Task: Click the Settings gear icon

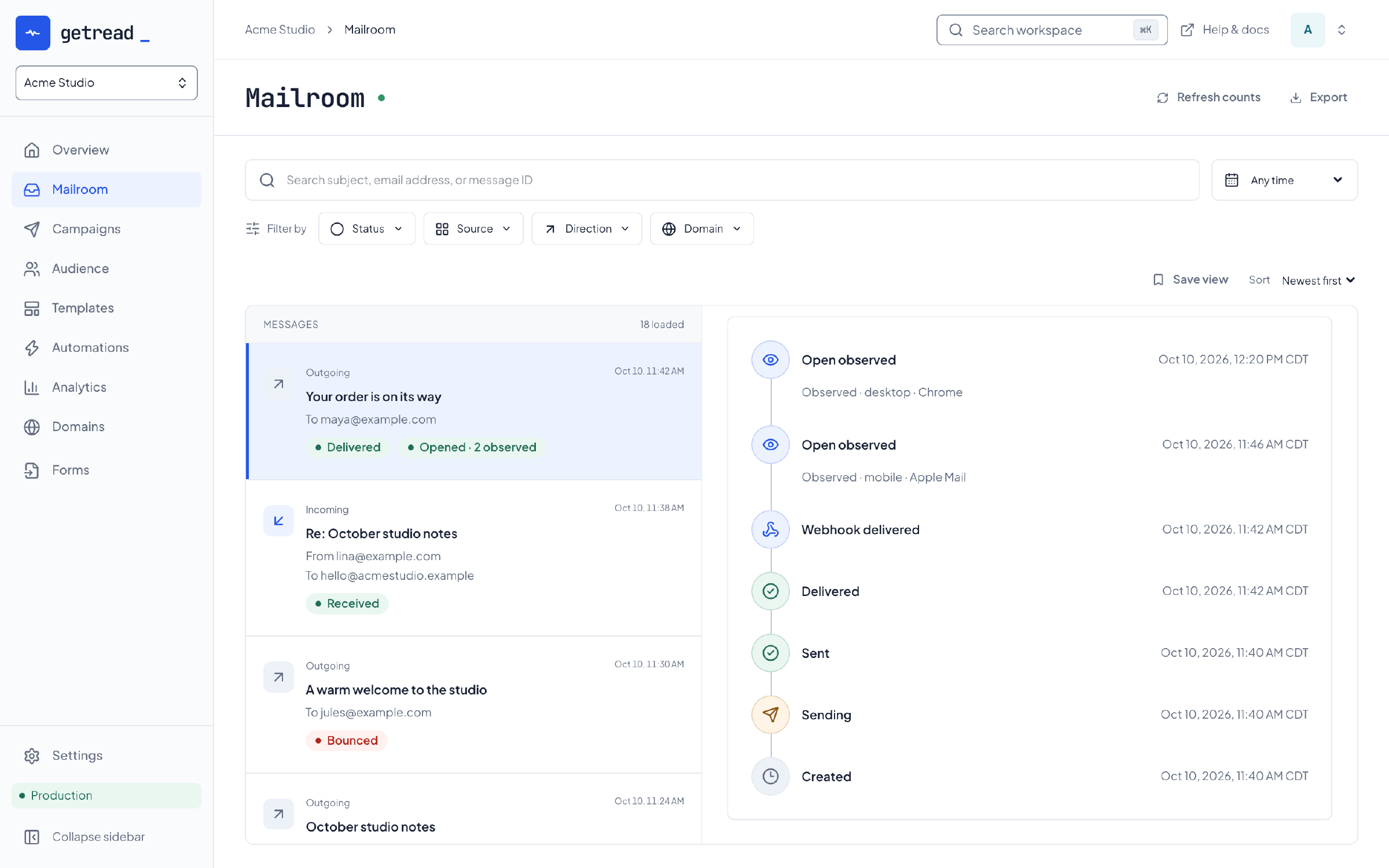Action: pyautogui.click(x=32, y=756)
